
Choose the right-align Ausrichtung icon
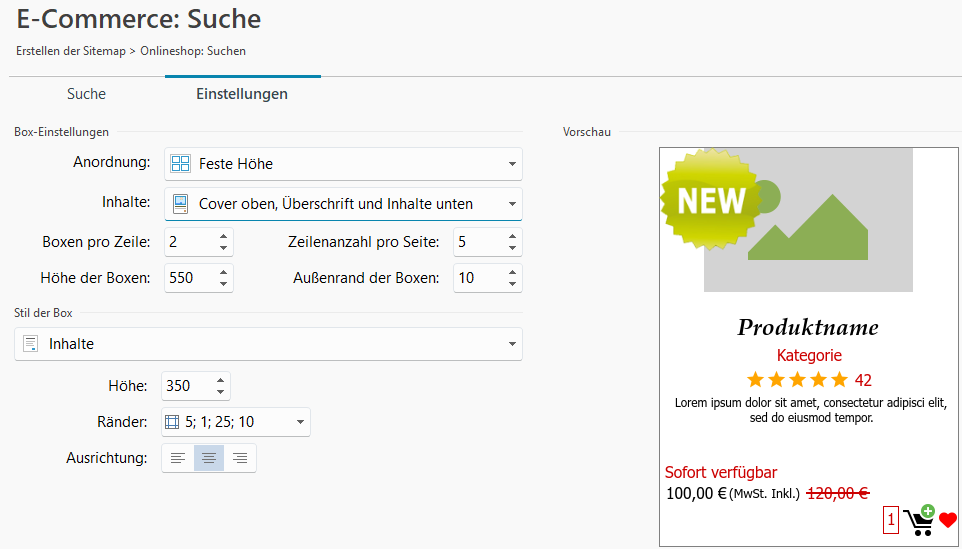[x=240, y=458]
